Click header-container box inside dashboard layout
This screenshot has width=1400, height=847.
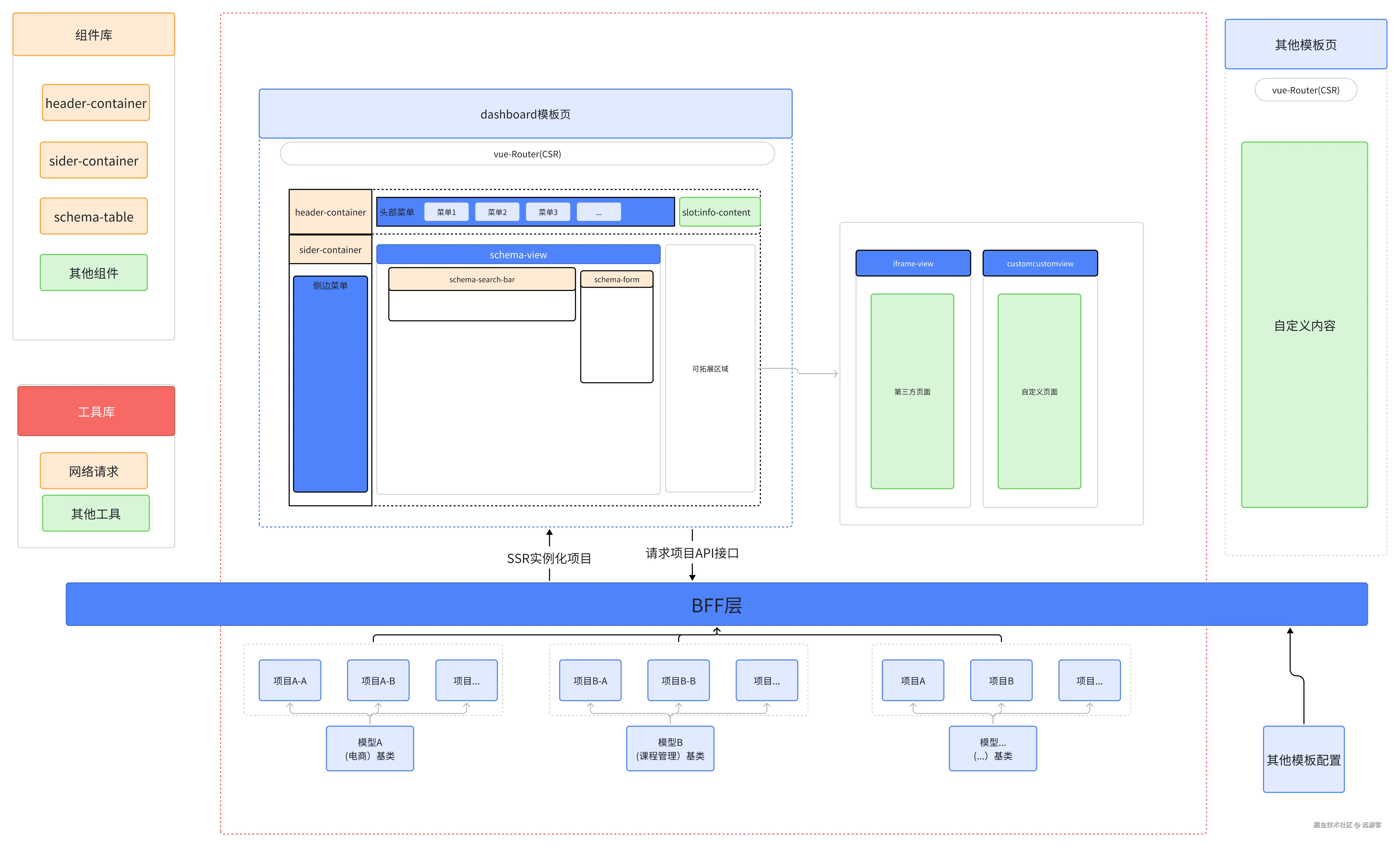pos(330,212)
